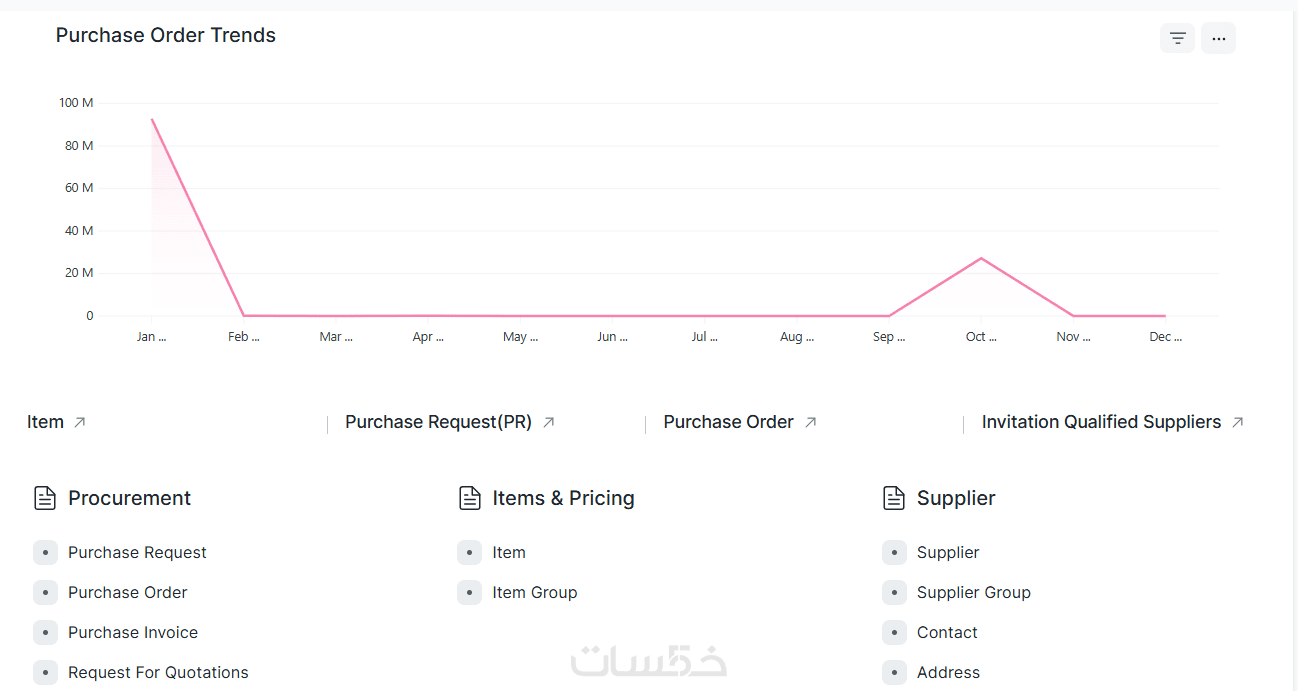
Task: Click the Supplier section document icon
Action: click(894, 498)
